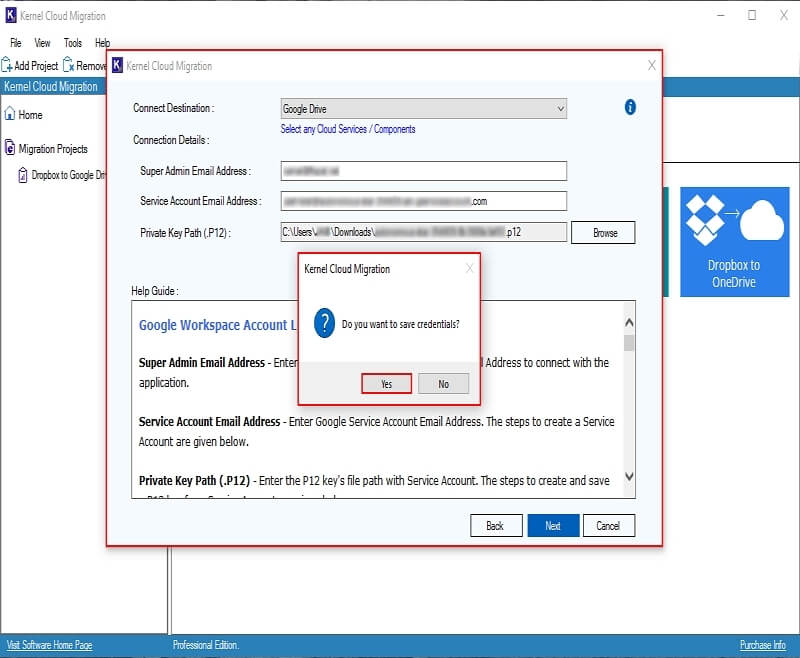Click the 'Help Guide :' label

(155, 291)
